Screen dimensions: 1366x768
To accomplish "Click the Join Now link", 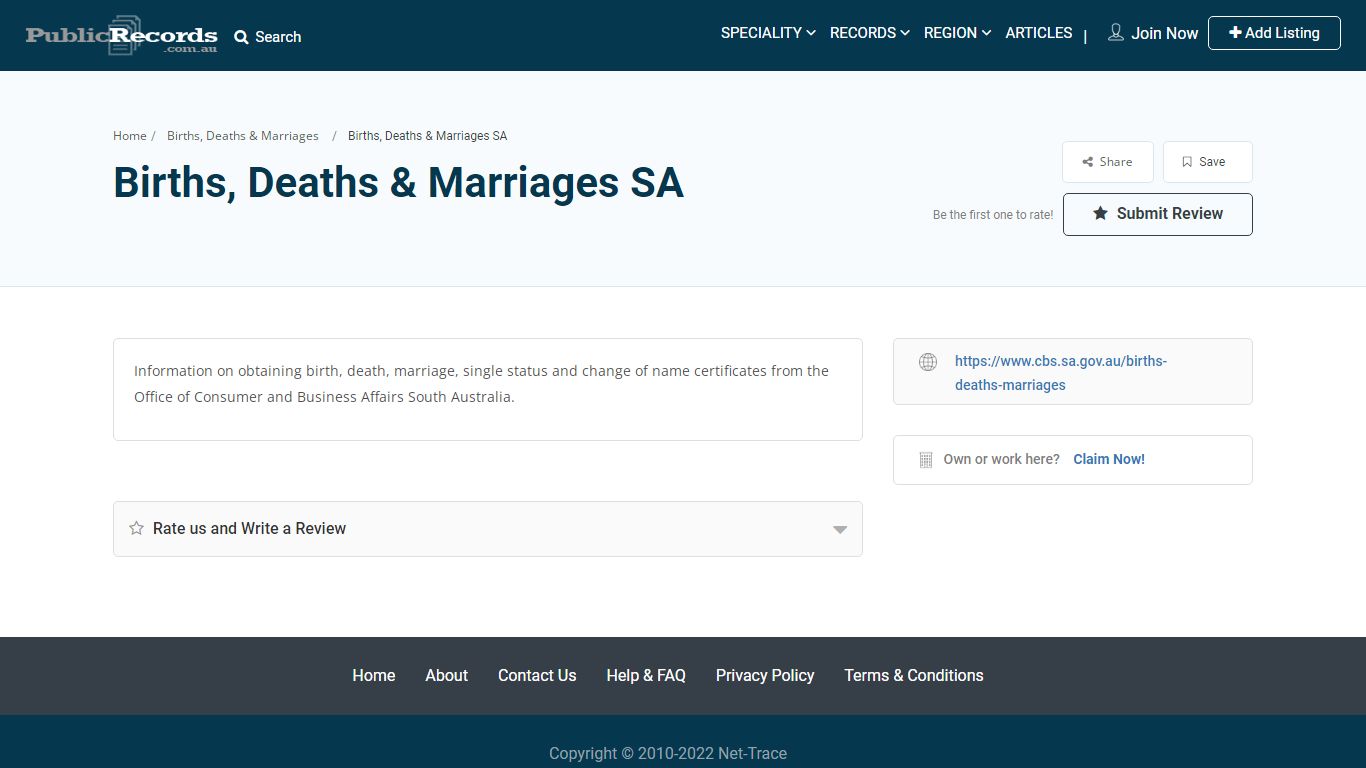I will pyautogui.click(x=1164, y=33).
